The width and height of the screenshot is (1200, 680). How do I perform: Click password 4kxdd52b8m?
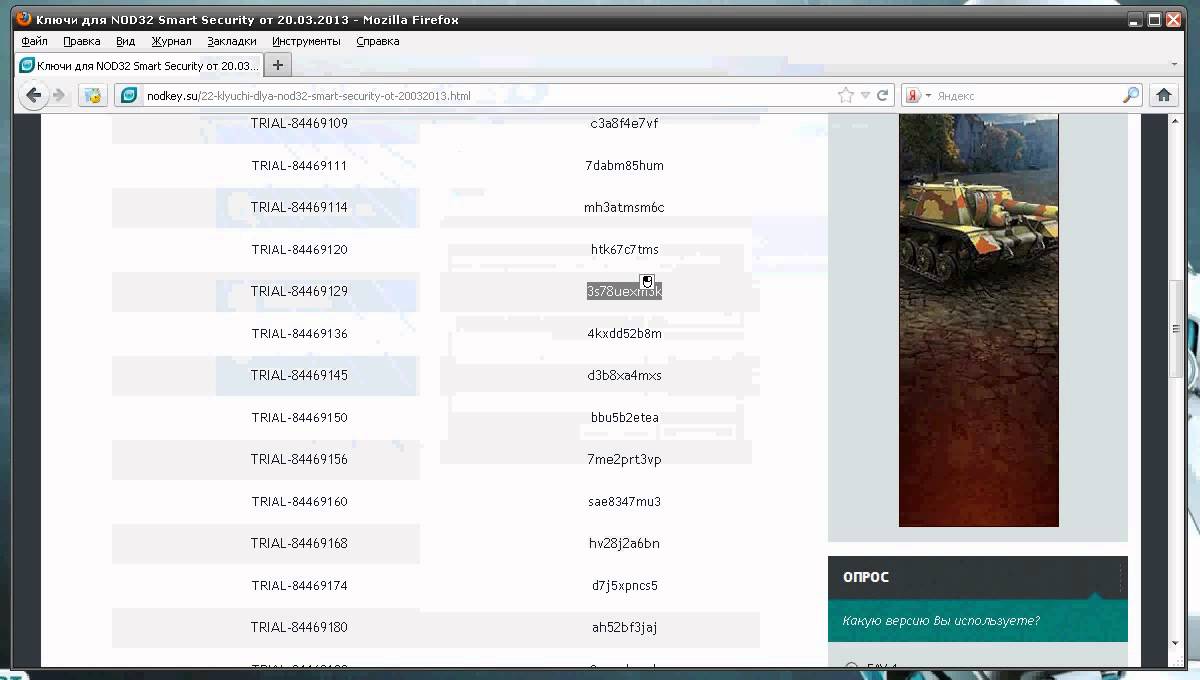624,334
